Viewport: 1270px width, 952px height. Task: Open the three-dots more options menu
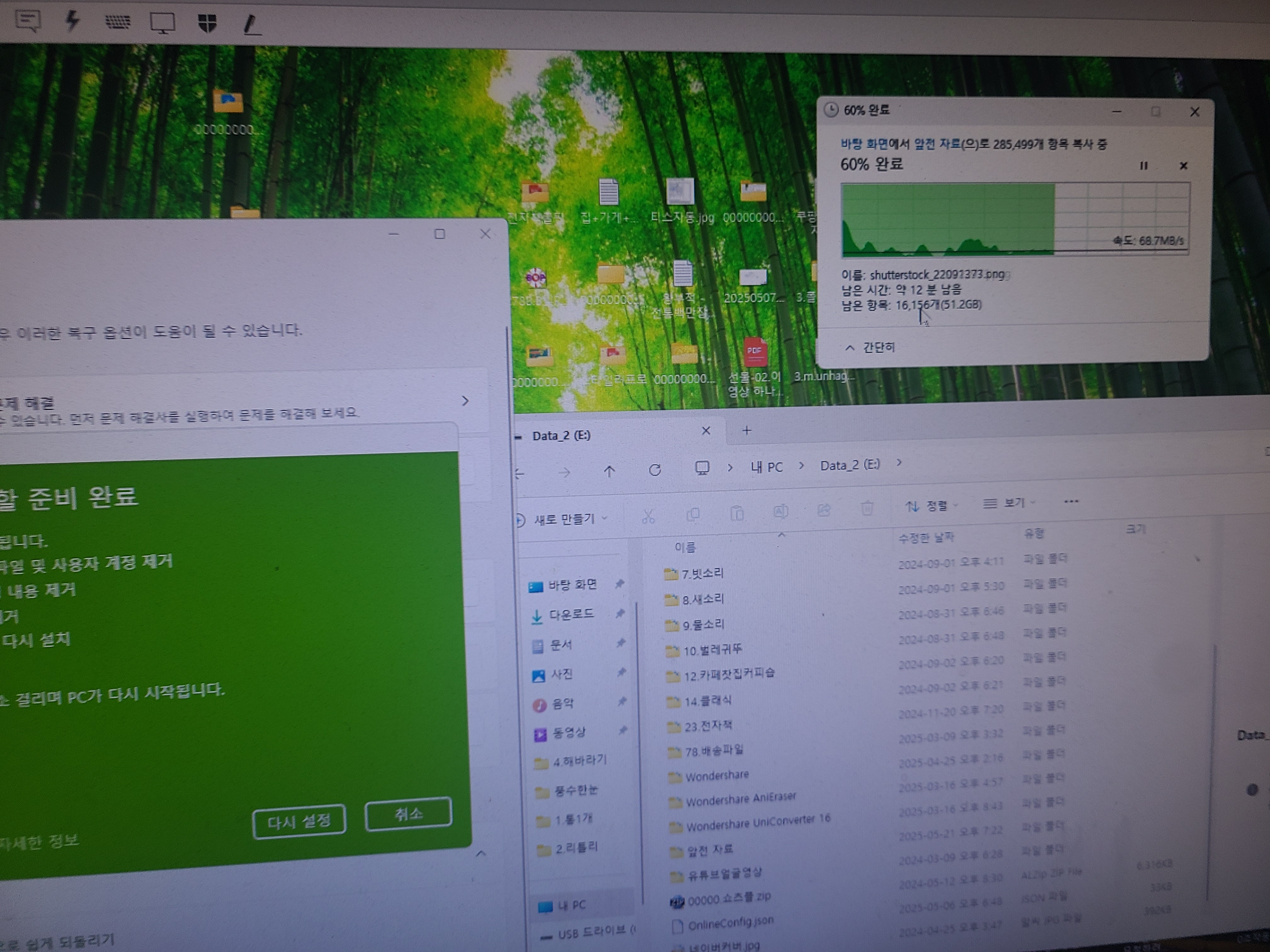[x=1071, y=501]
